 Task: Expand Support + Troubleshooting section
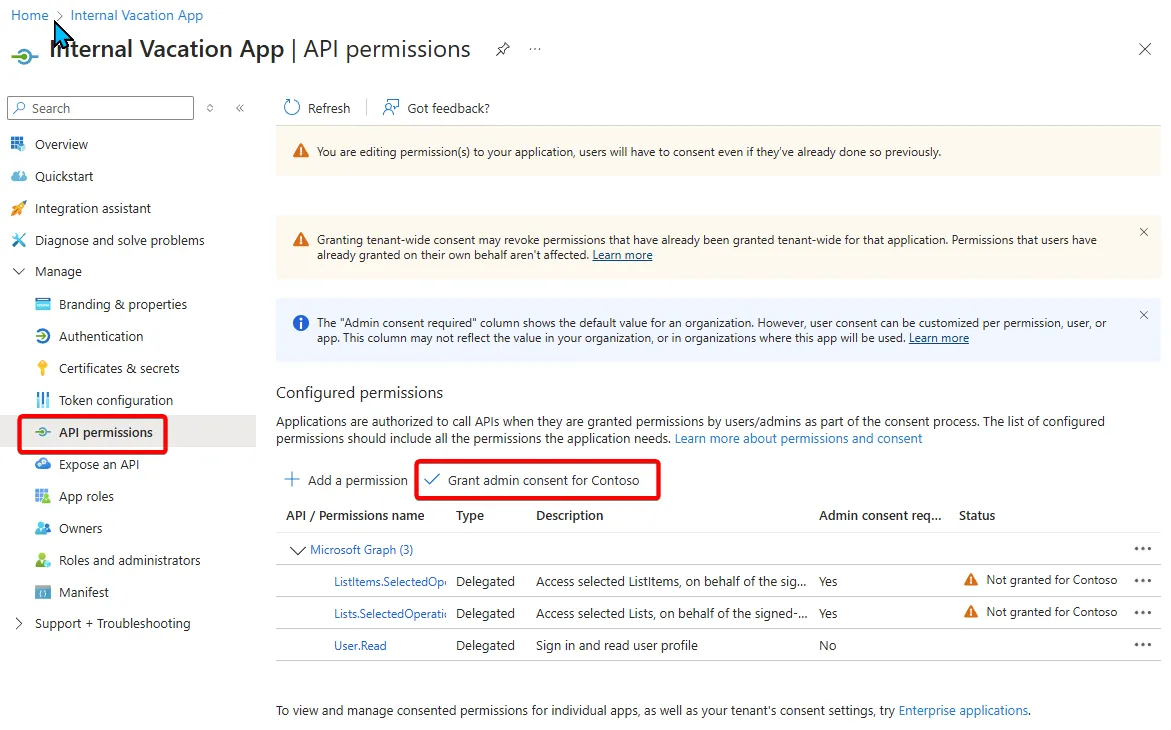pyautogui.click(x=19, y=623)
